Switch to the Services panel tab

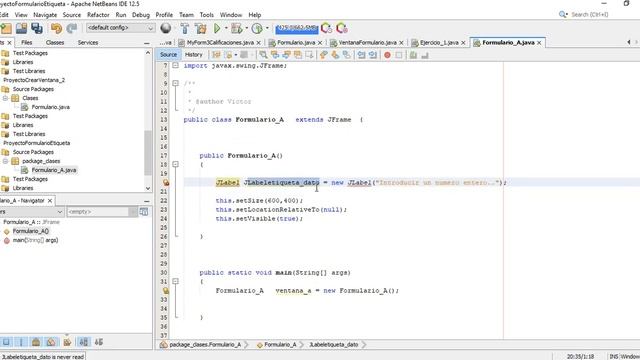point(88,42)
